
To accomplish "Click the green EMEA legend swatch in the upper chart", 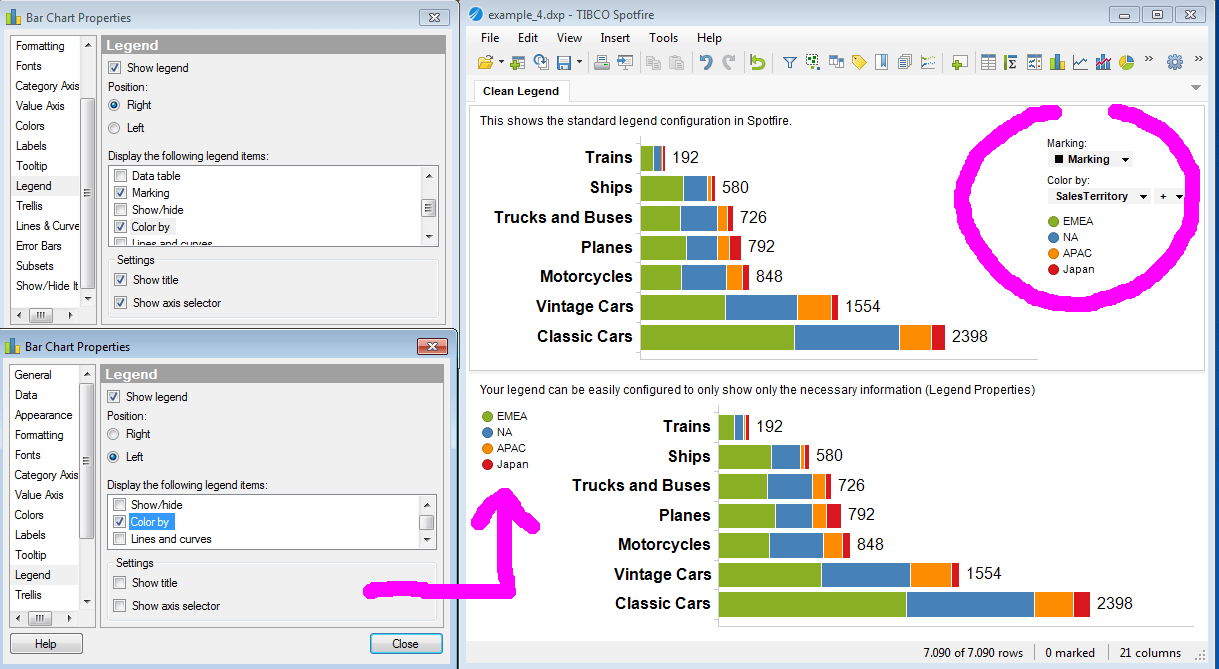I will [1053, 222].
